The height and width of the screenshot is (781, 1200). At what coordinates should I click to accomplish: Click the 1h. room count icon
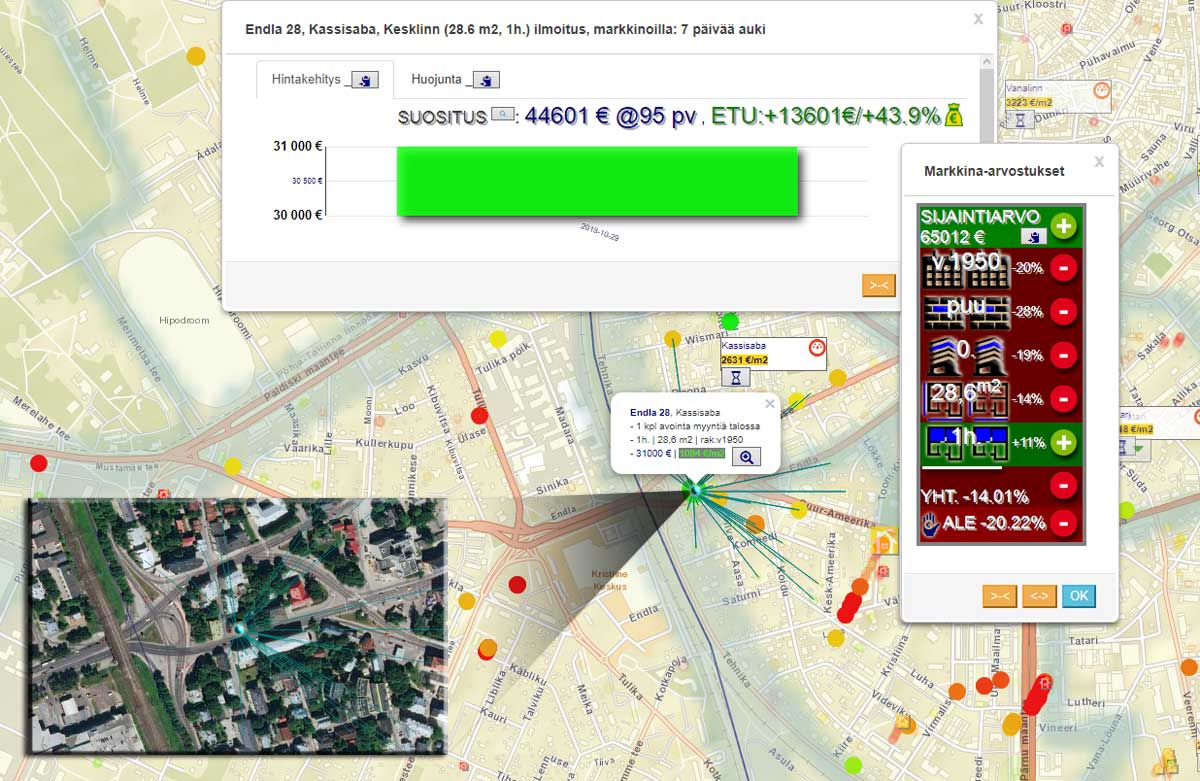[x=967, y=442]
